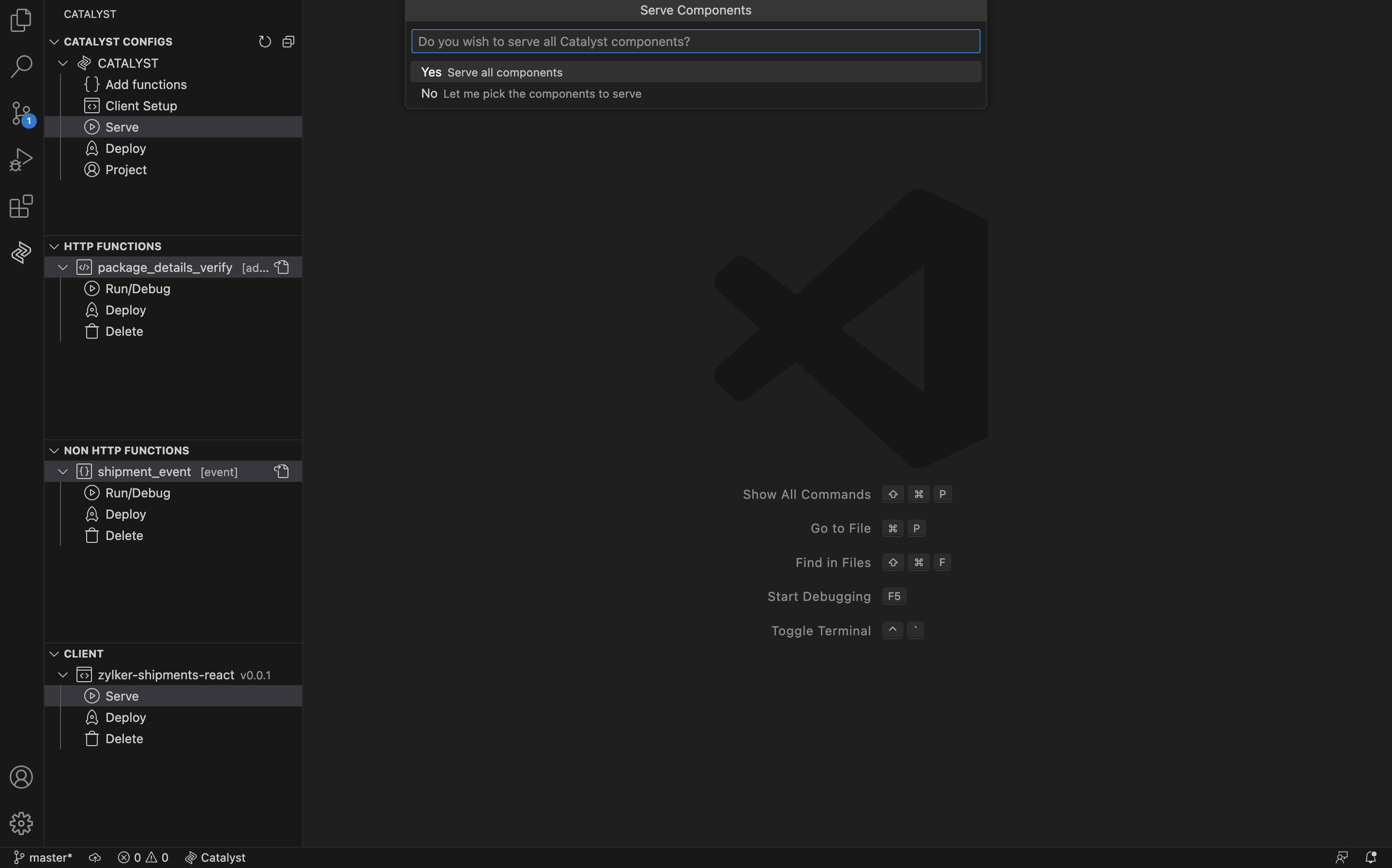Viewport: 1392px width, 868px height.
Task: Open the Search view in activity bar
Action: (21, 66)
